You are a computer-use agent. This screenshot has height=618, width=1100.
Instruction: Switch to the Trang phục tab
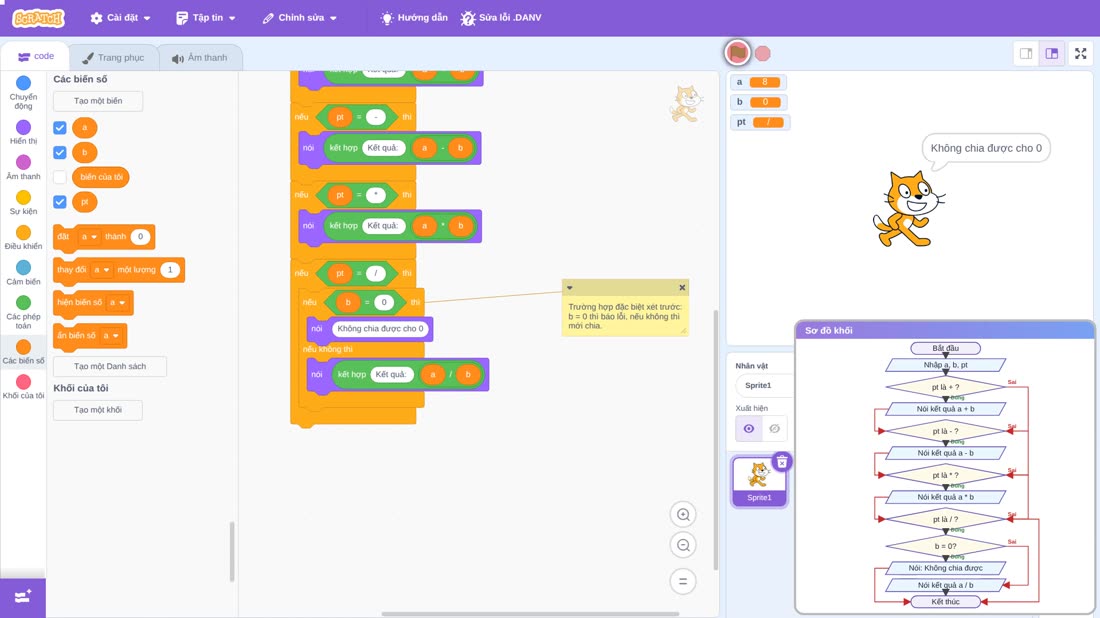click(113, 58)
